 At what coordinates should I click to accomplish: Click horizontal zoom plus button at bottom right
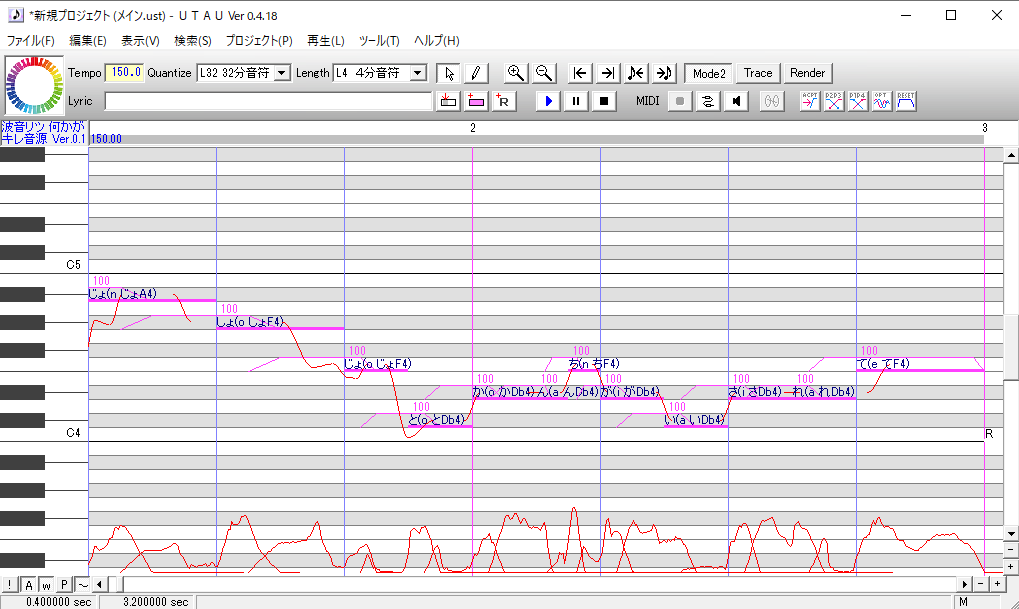pos(997,584)
